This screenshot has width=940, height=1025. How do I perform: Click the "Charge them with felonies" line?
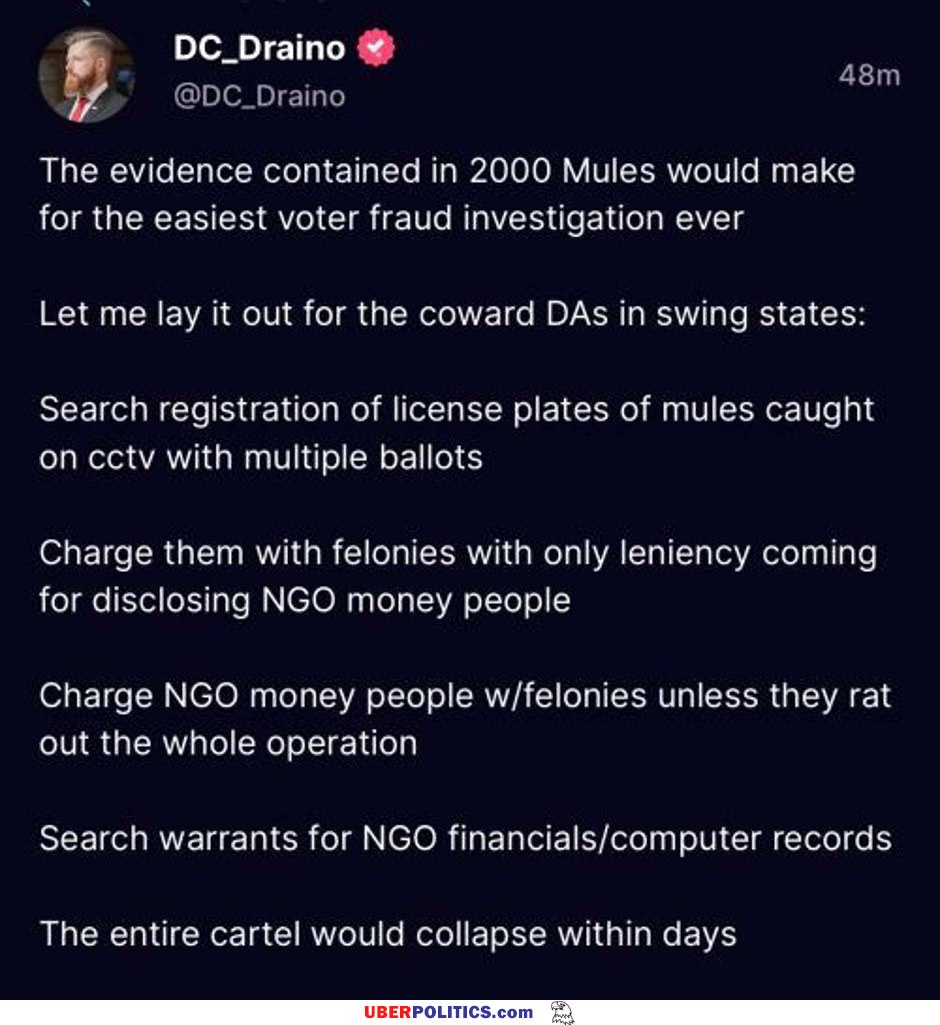coord(458,553)
